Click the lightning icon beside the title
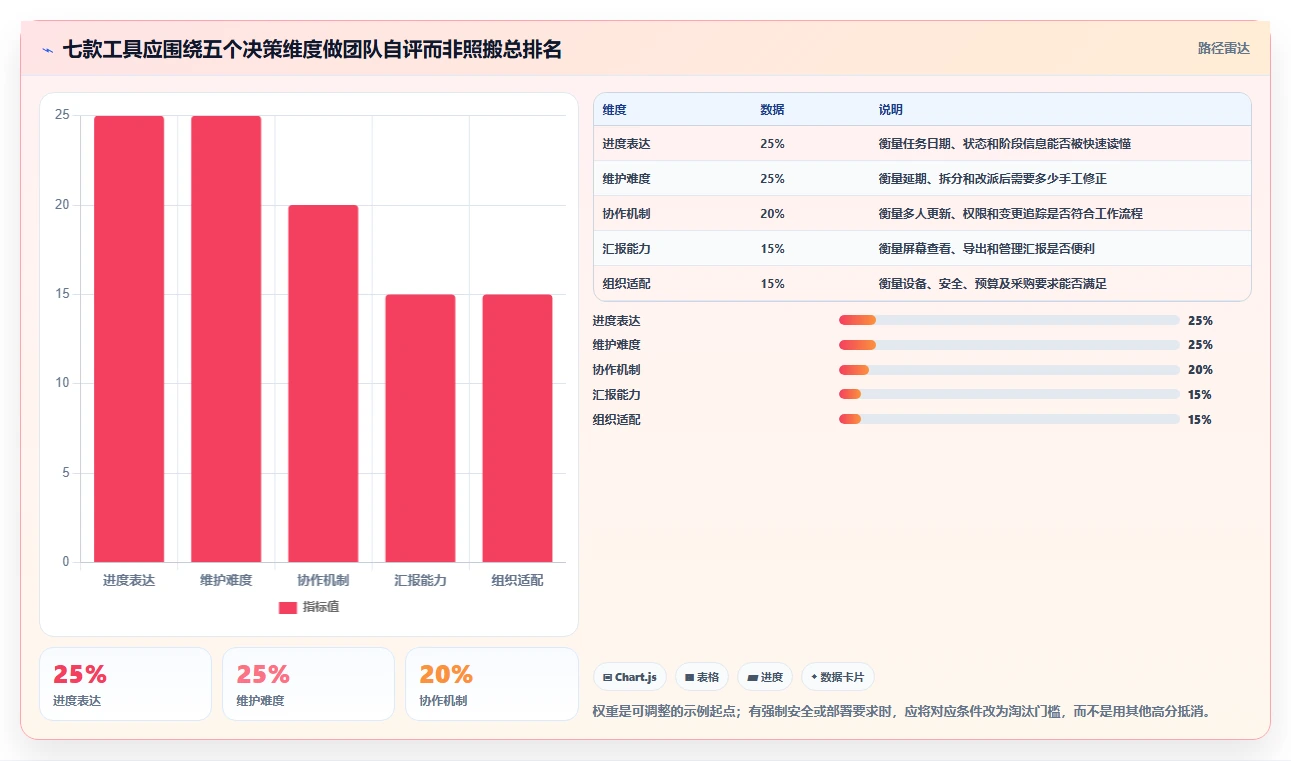The image size is (1291, 761). [47, 50]
